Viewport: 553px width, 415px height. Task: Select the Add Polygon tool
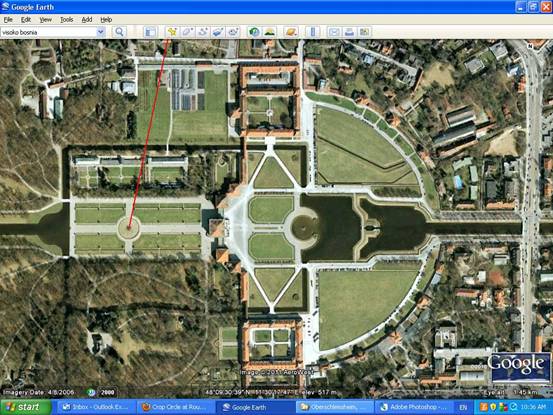[188, 32]
